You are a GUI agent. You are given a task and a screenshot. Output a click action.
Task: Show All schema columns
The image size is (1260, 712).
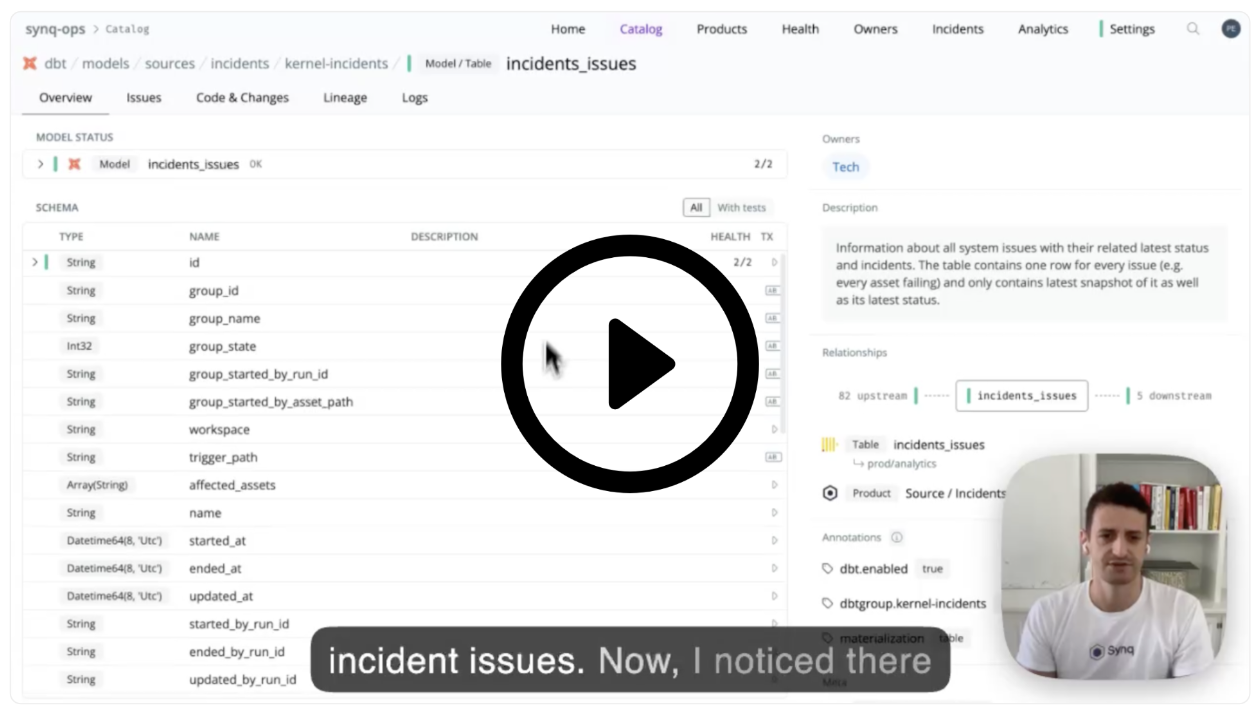coord(696,207)
